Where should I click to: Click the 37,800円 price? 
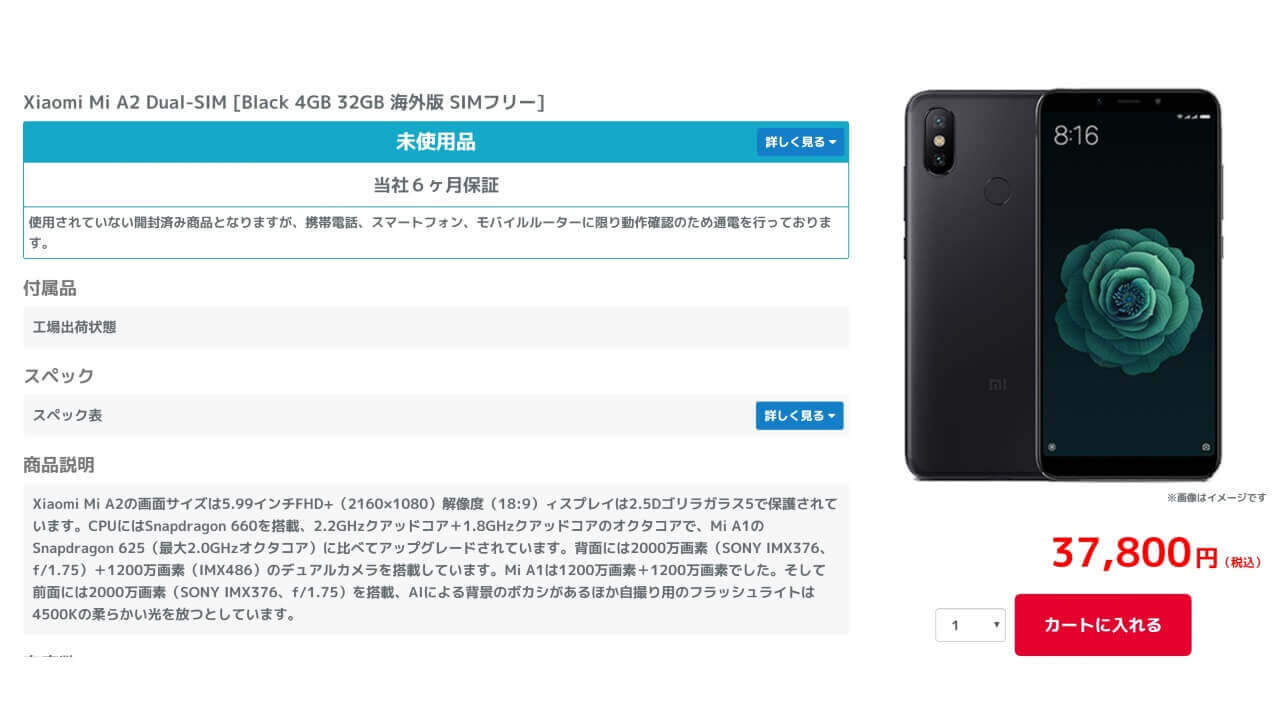[1134, 553]
